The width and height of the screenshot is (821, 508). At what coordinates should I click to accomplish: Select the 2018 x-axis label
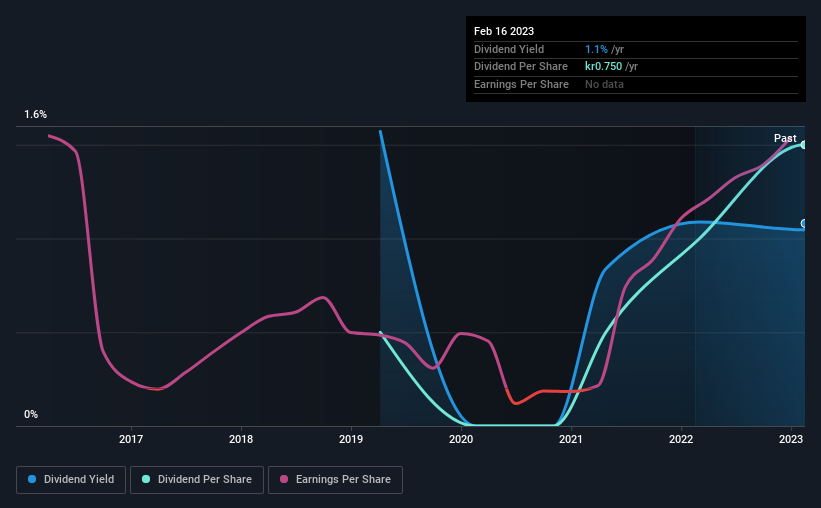pyautogui.click(x=241, y=439)
